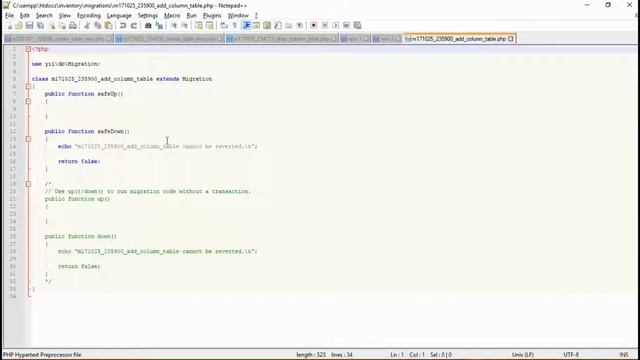The image size is (640, 360).
Task: Open the Window menu
Action: click(x=238, y=16)
